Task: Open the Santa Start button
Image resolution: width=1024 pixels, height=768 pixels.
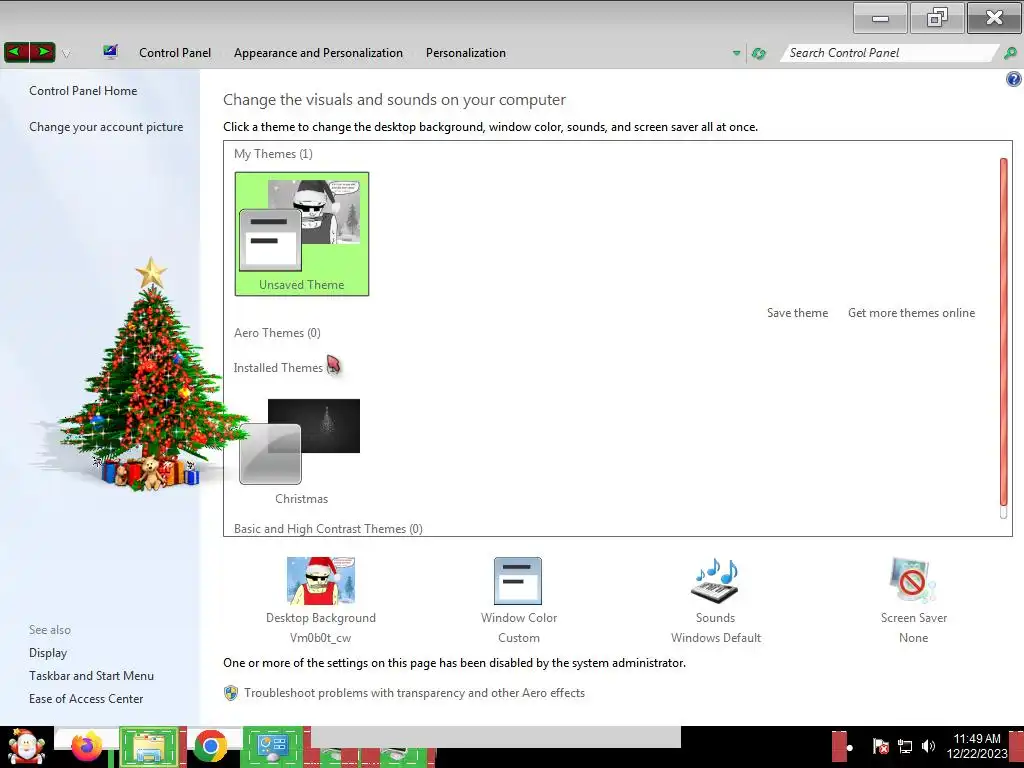Action: tap(26, 747)
